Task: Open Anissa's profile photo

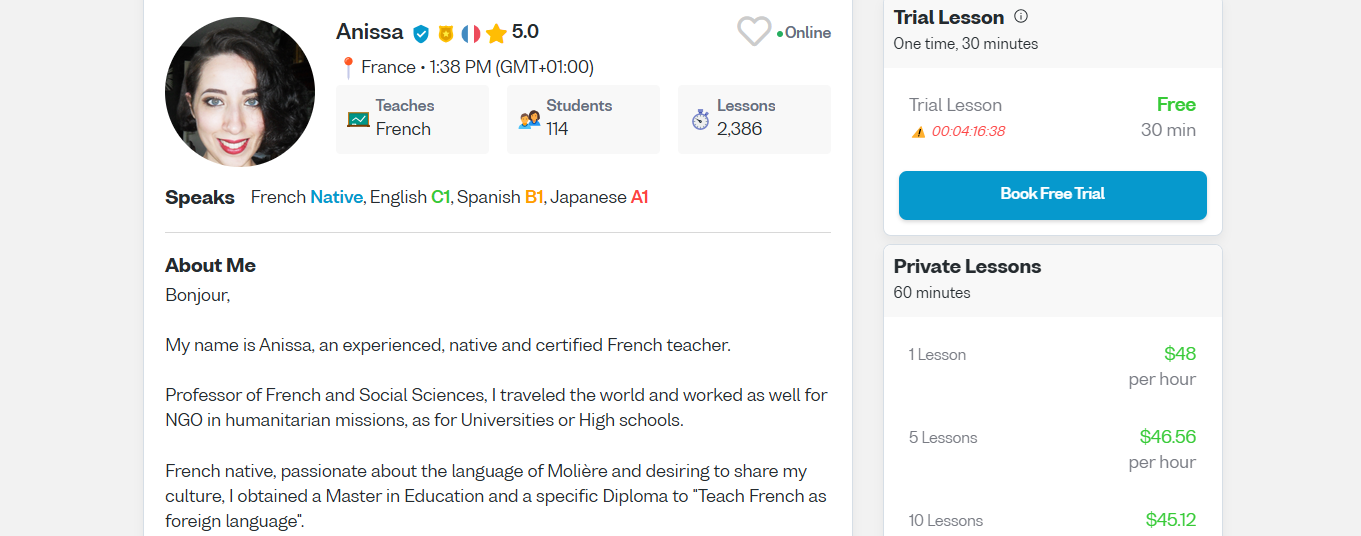Action: click(x=240, y=91)
